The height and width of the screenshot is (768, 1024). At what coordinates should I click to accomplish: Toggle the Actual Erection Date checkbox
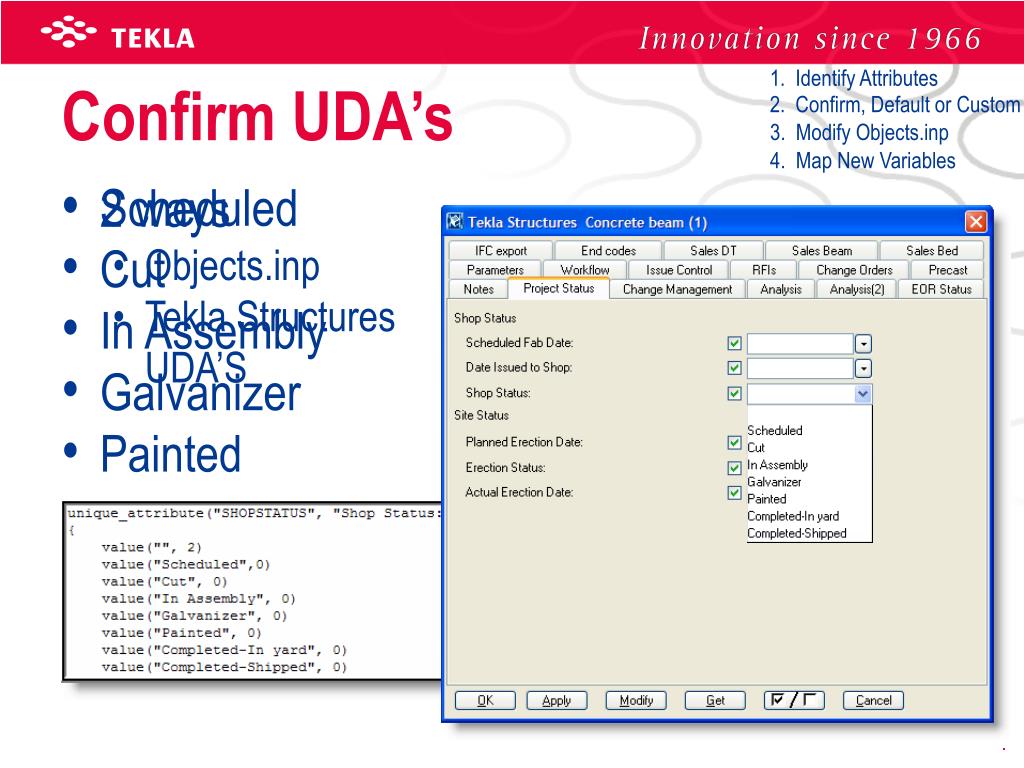(734, 492)
